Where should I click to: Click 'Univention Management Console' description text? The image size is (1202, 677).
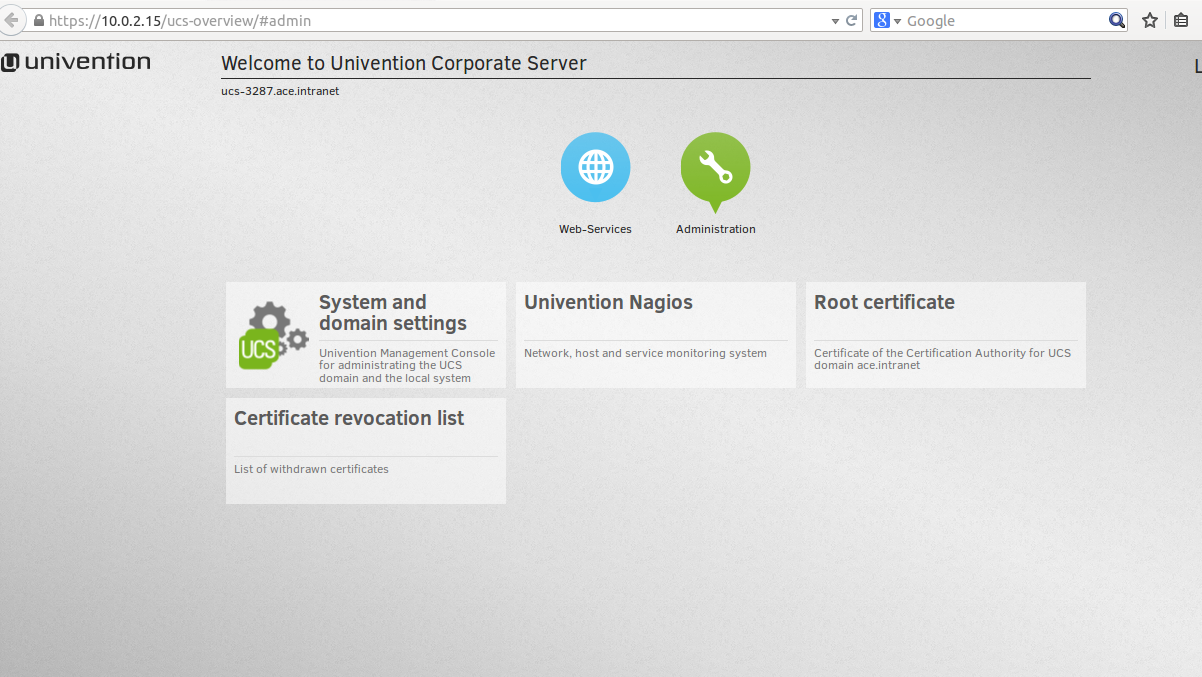pyautogui.click(x=407, y=366)
